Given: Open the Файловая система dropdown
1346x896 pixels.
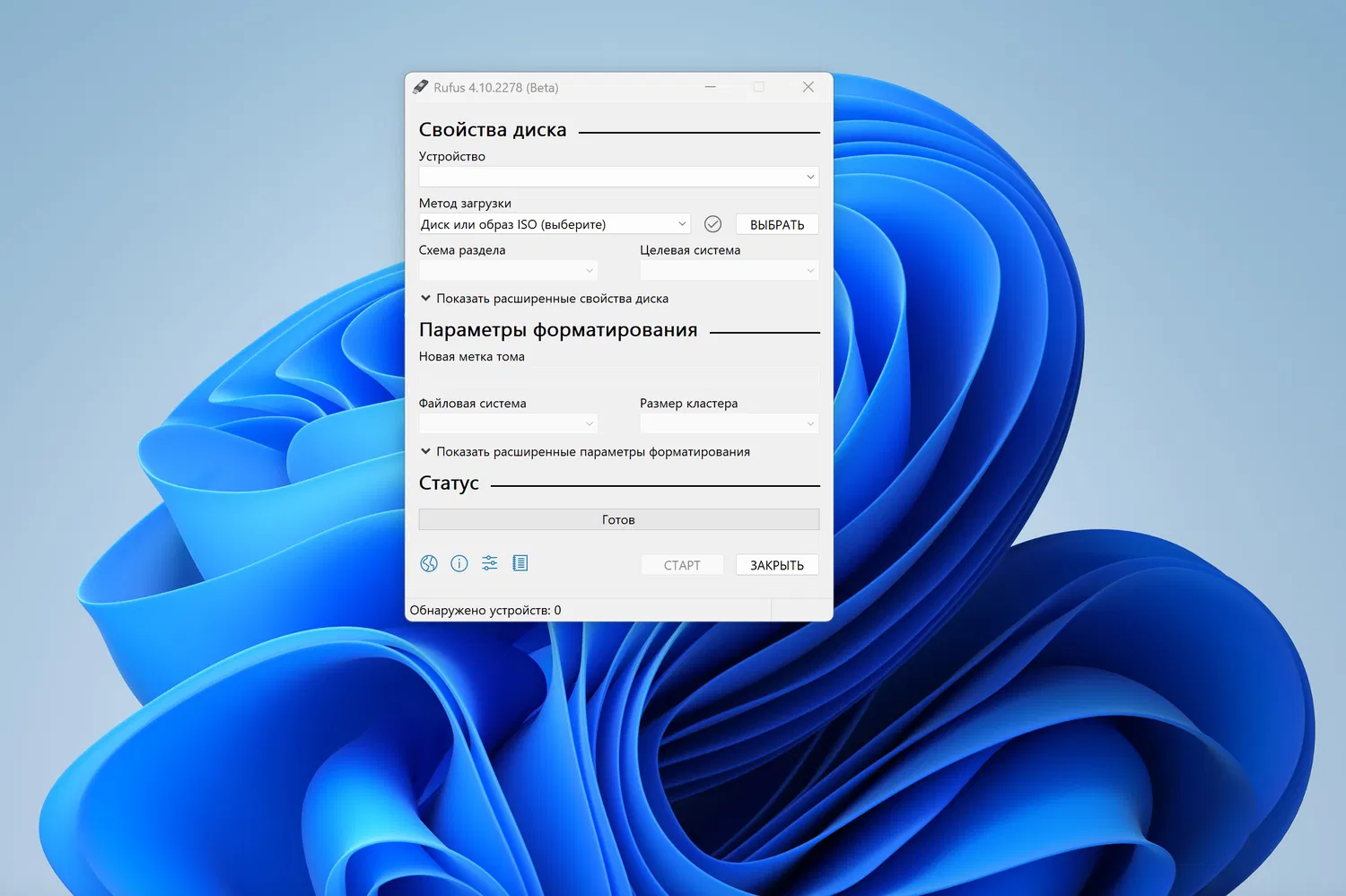Looking at the screenshot, I should 508,423.
